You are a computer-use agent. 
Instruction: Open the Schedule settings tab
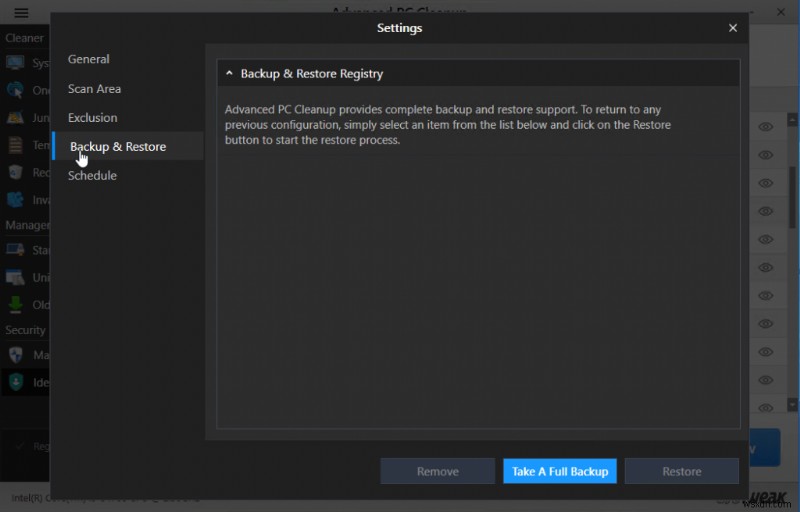pos(92,175)
